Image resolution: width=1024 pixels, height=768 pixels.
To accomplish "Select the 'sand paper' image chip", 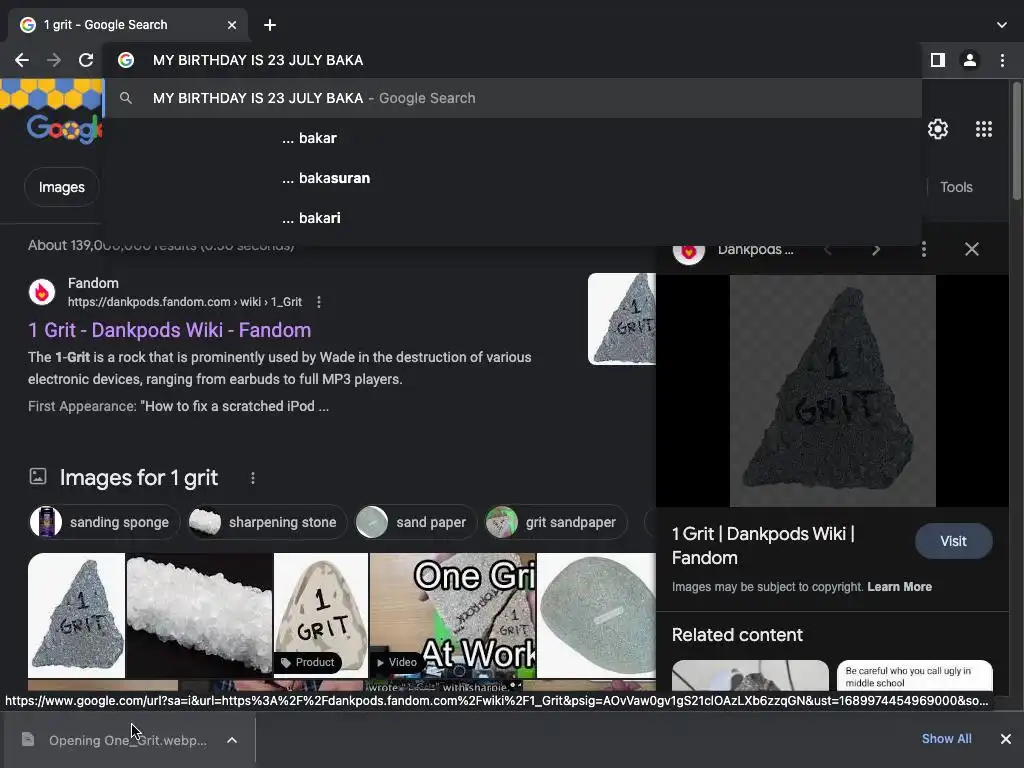I will coord(415,522).
